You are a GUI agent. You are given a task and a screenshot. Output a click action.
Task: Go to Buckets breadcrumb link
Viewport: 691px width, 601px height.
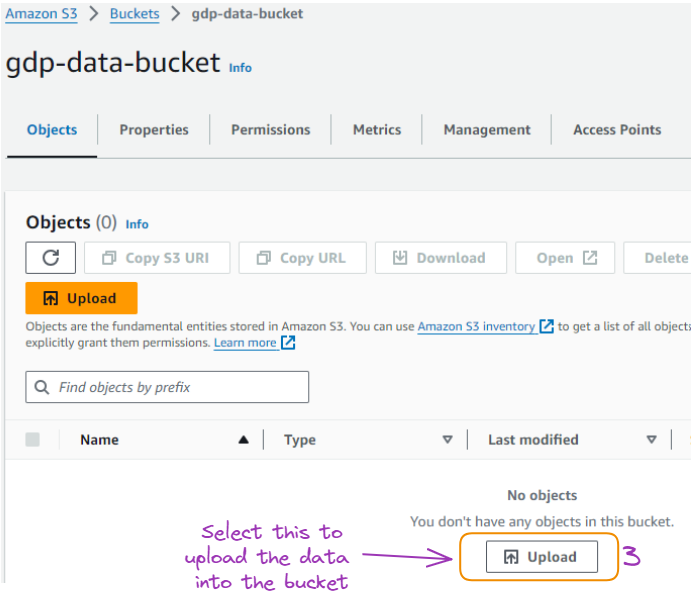(x=134, y=14)
